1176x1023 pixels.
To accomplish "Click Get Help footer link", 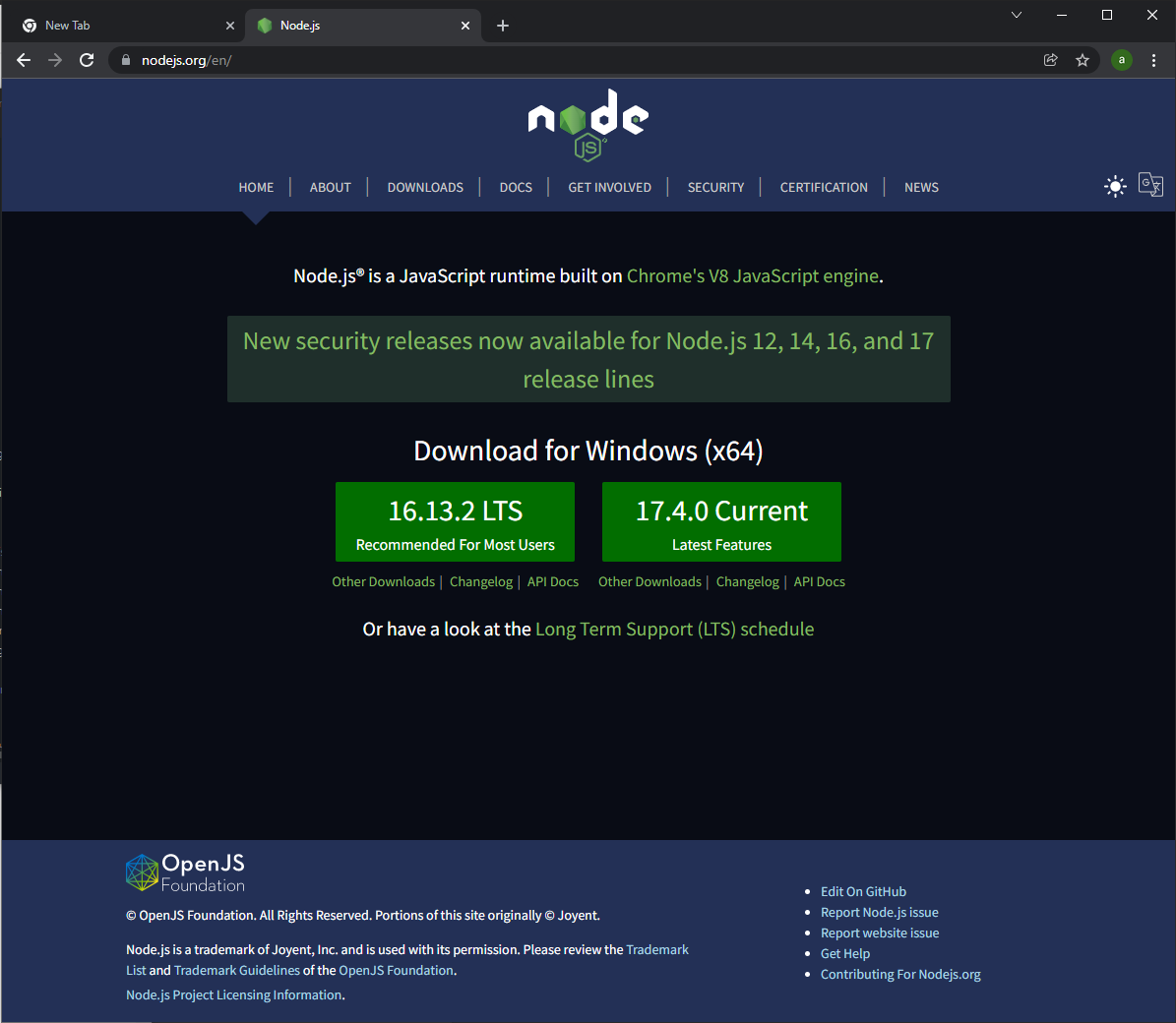I will tap(845, 953).
